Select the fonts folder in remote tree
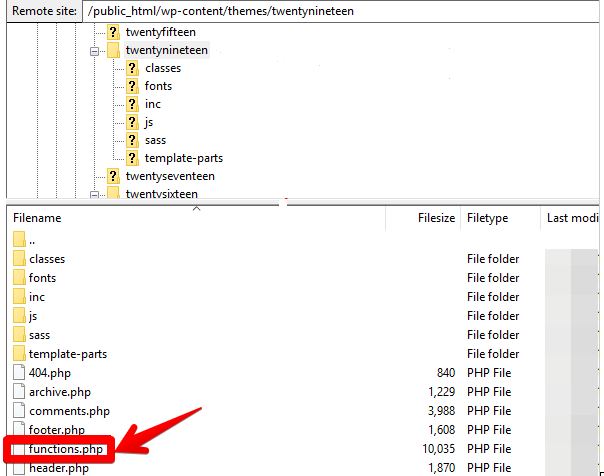Image resolution: width=604 pixels, height=476 pixels. [x=158, y=86]
